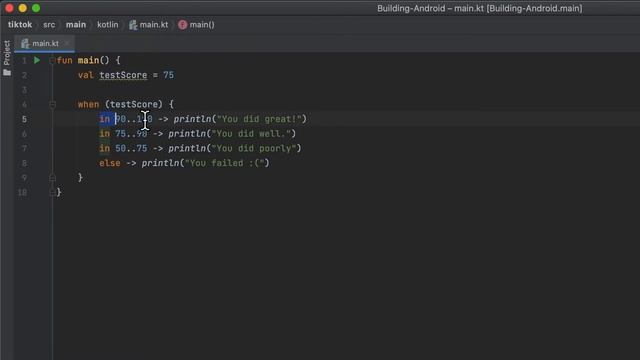
Task: Click fold end marker on line 9
Action: click(52, 178)
